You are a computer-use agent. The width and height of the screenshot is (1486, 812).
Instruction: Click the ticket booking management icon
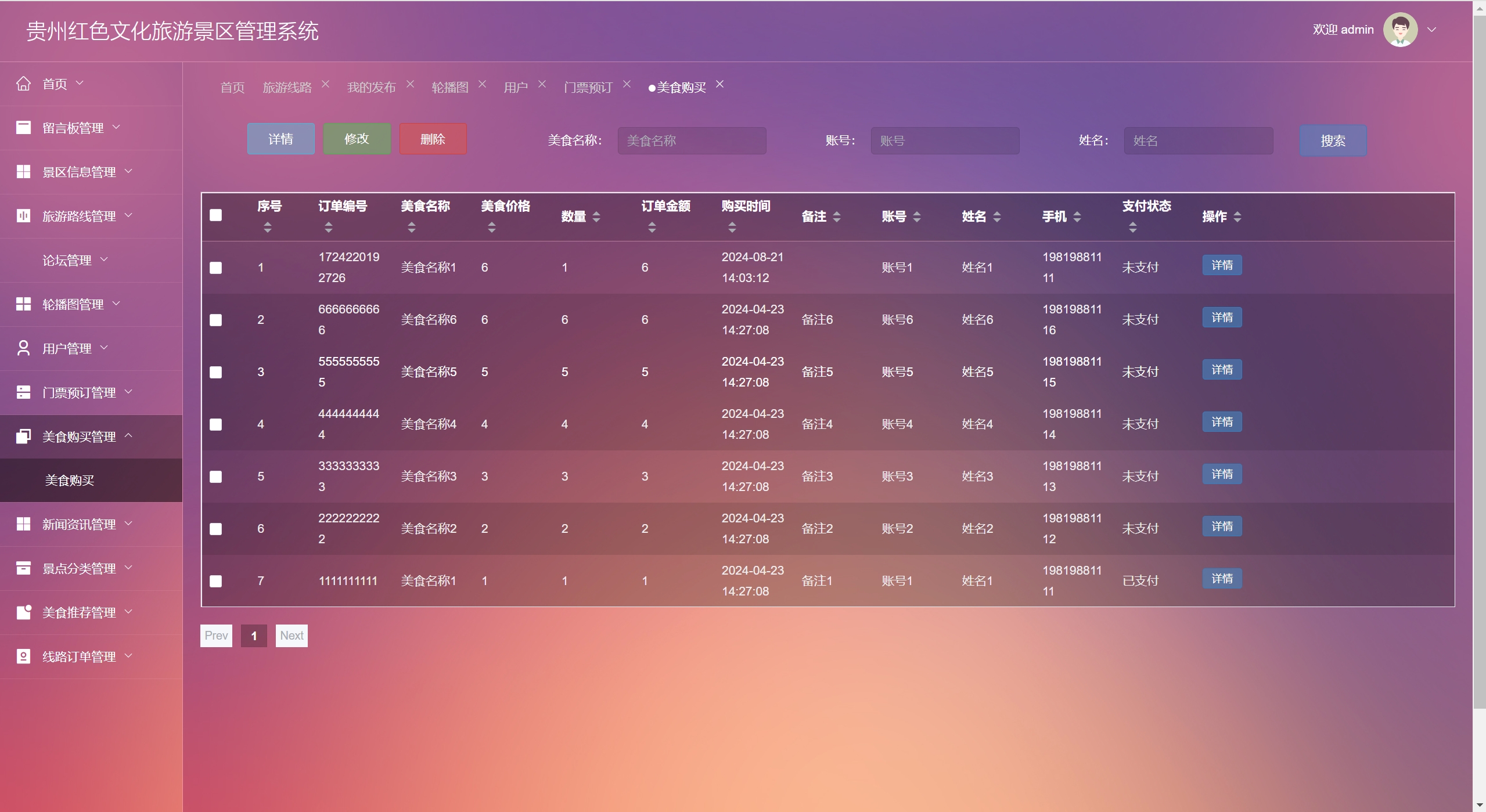pyautogui.click(x=23, y=392)
